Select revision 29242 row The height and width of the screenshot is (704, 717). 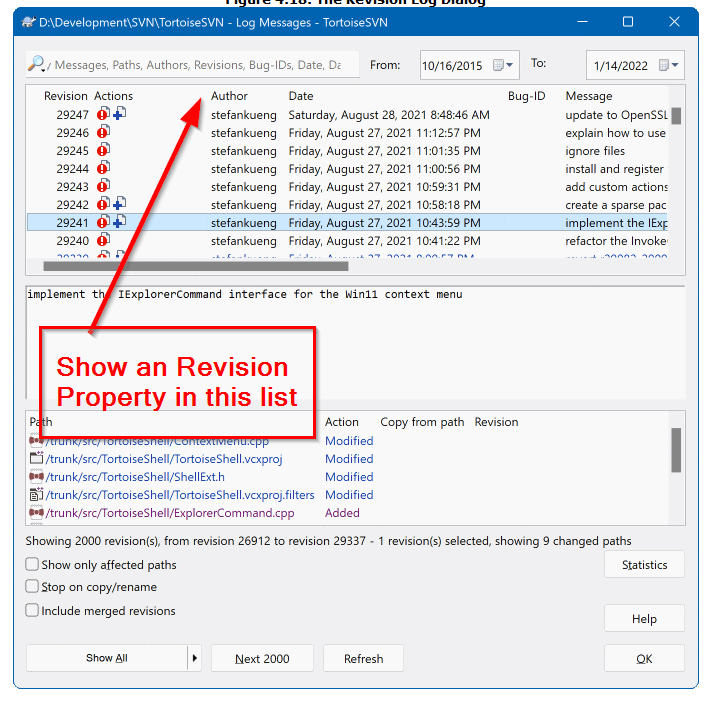click(348, 204)
